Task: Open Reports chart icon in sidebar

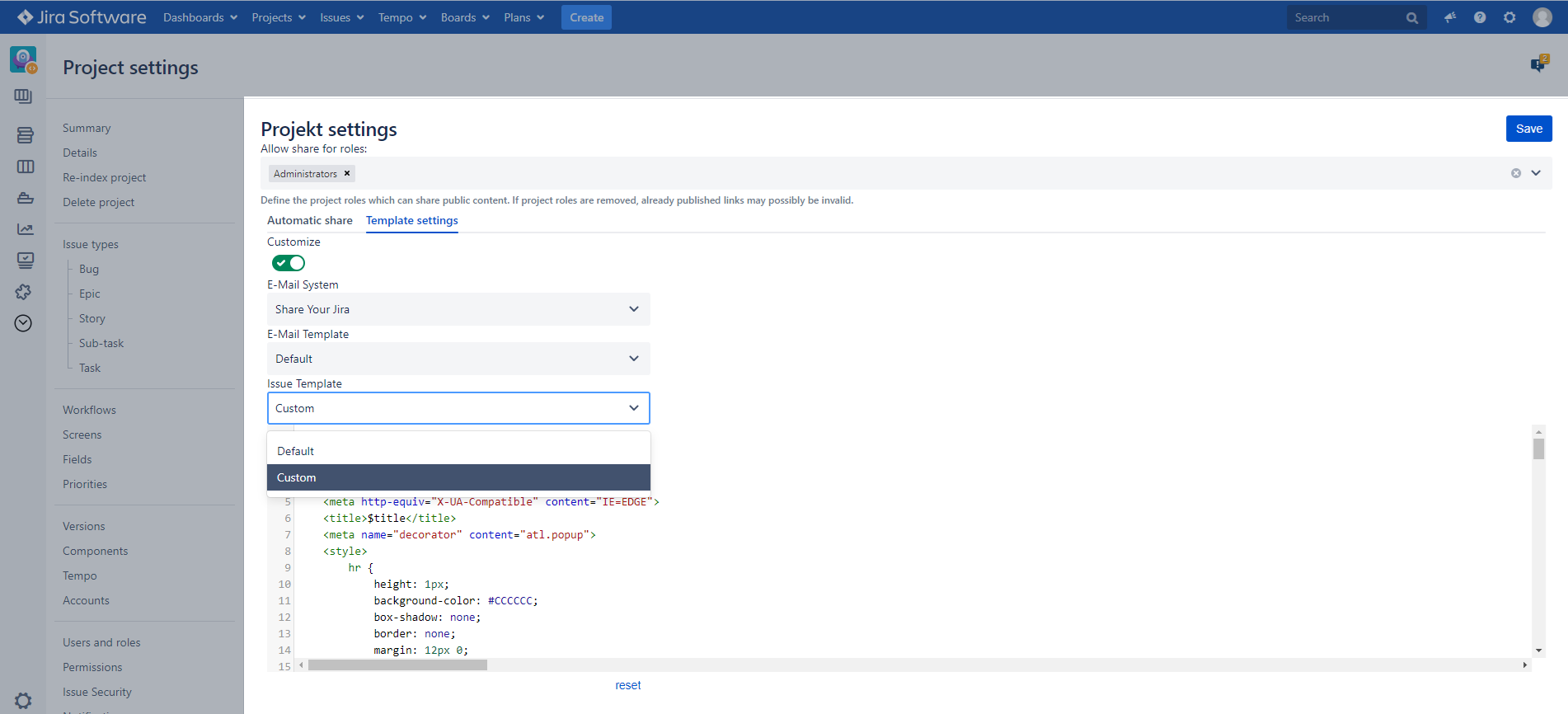Action: pos(25,229)
